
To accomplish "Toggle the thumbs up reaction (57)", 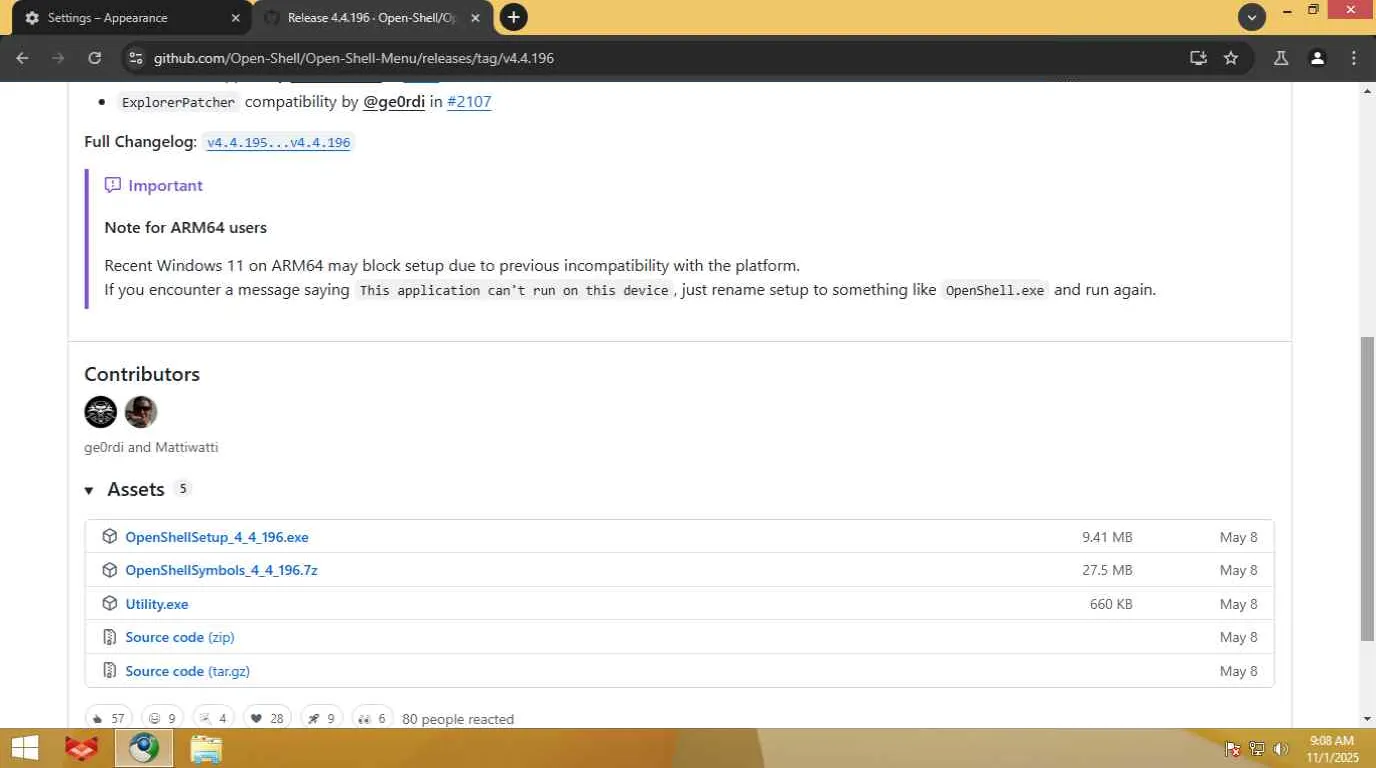I will coord(109,718).
